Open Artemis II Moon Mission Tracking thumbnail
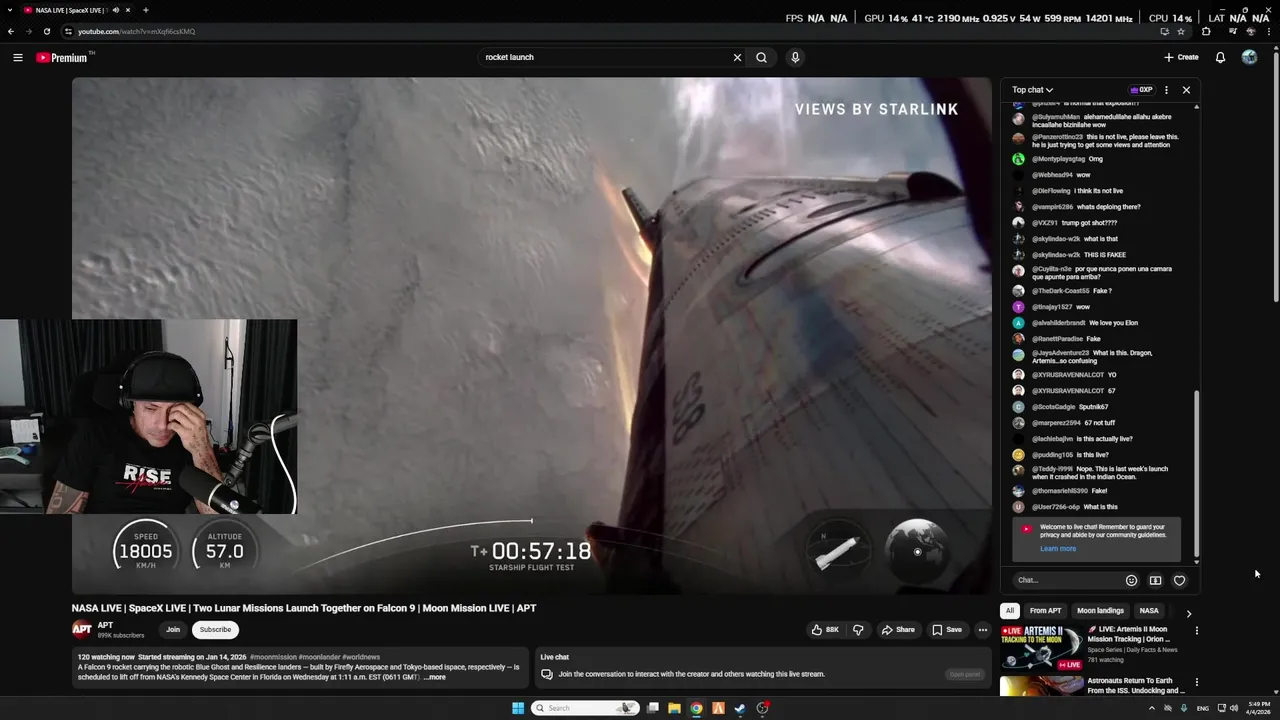Image resolution: width=1280 pixels, height=720 pixels. point(1041,647)
